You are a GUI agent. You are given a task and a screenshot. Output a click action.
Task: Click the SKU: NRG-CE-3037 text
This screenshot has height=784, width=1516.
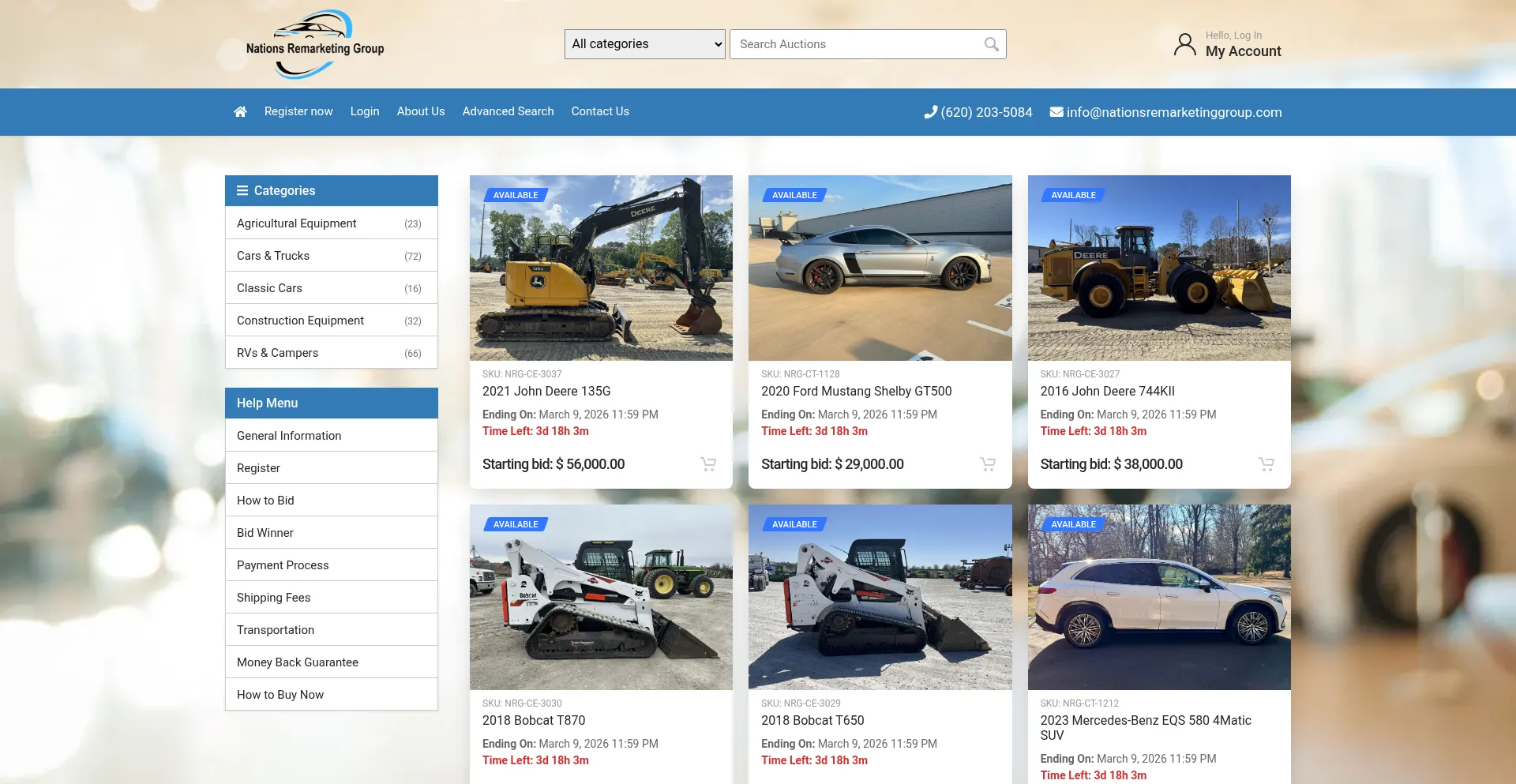click(x=522, y=374)
